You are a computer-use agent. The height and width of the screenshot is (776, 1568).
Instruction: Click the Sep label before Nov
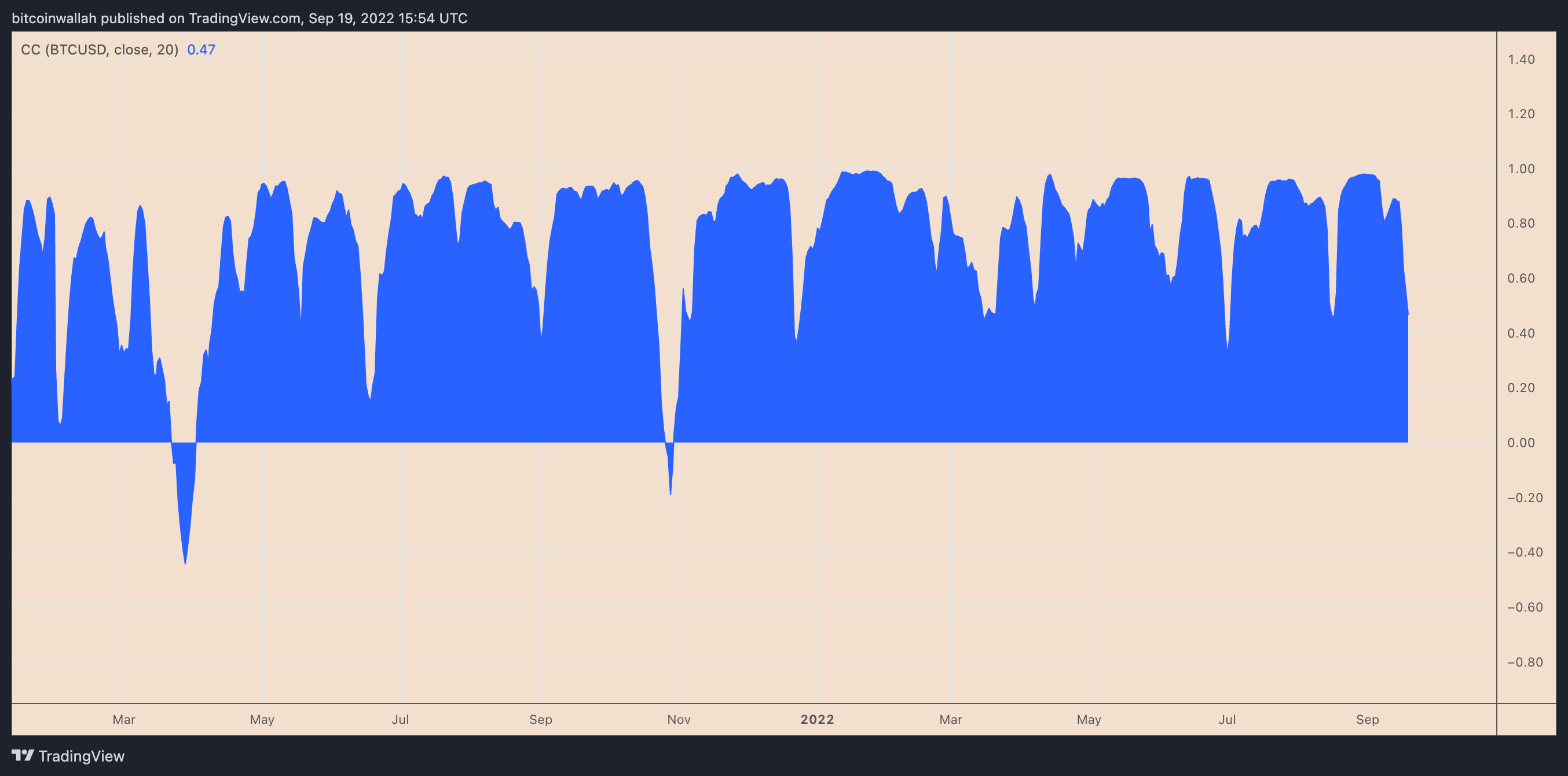541,719
